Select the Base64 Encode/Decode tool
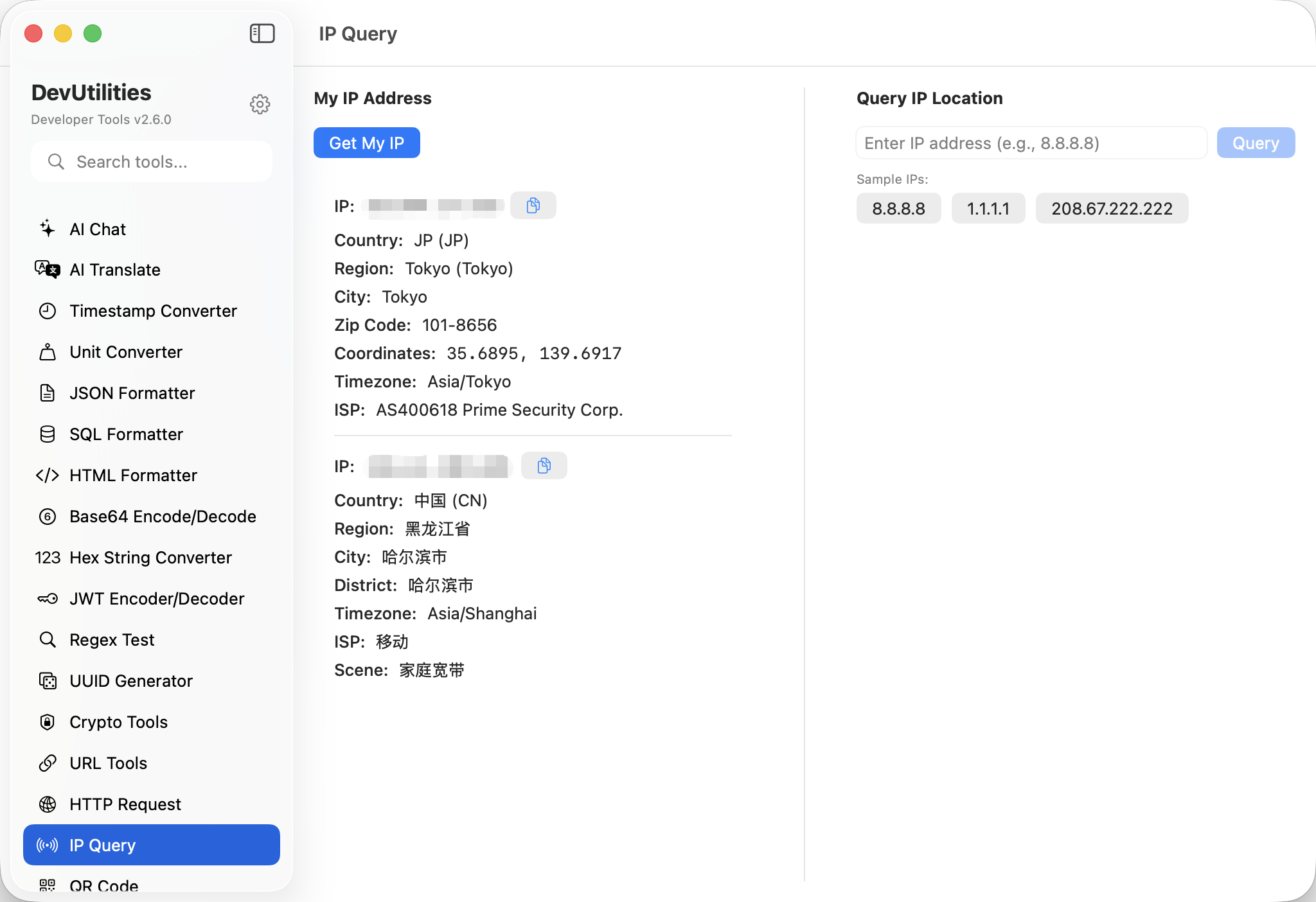 [163, 517]
